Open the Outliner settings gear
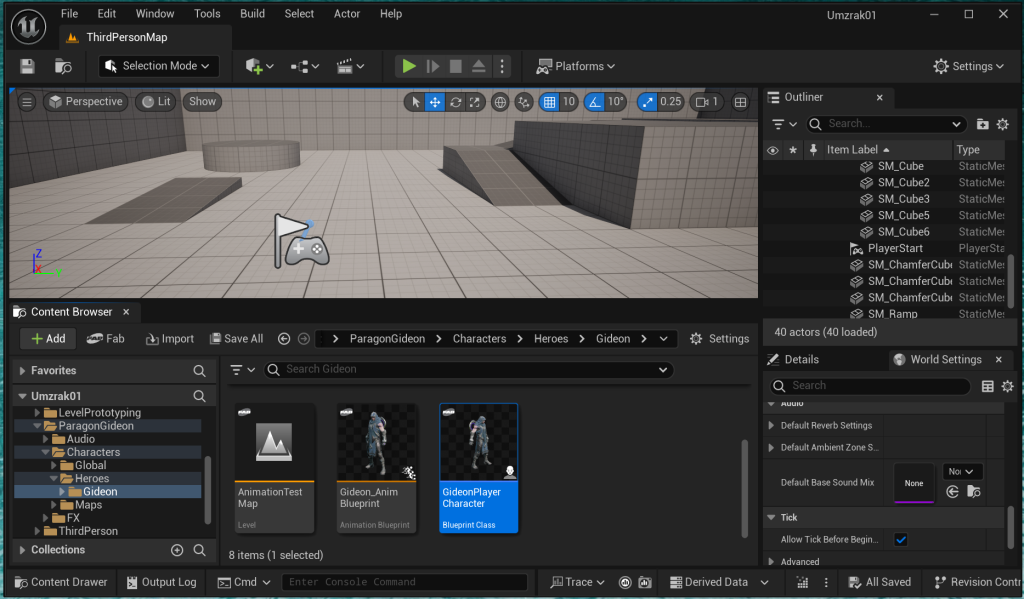This screenshot has height=599, width=1024. [1003, 124]
